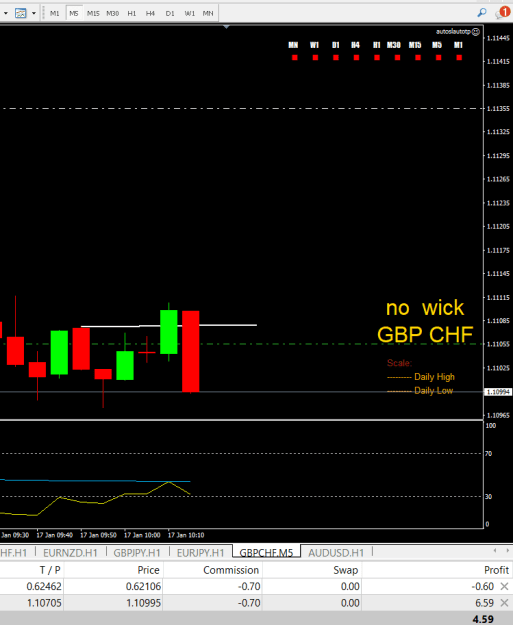Select the last large red candlestick
Viewport: 513px width, 625px height.
point(191,352)
